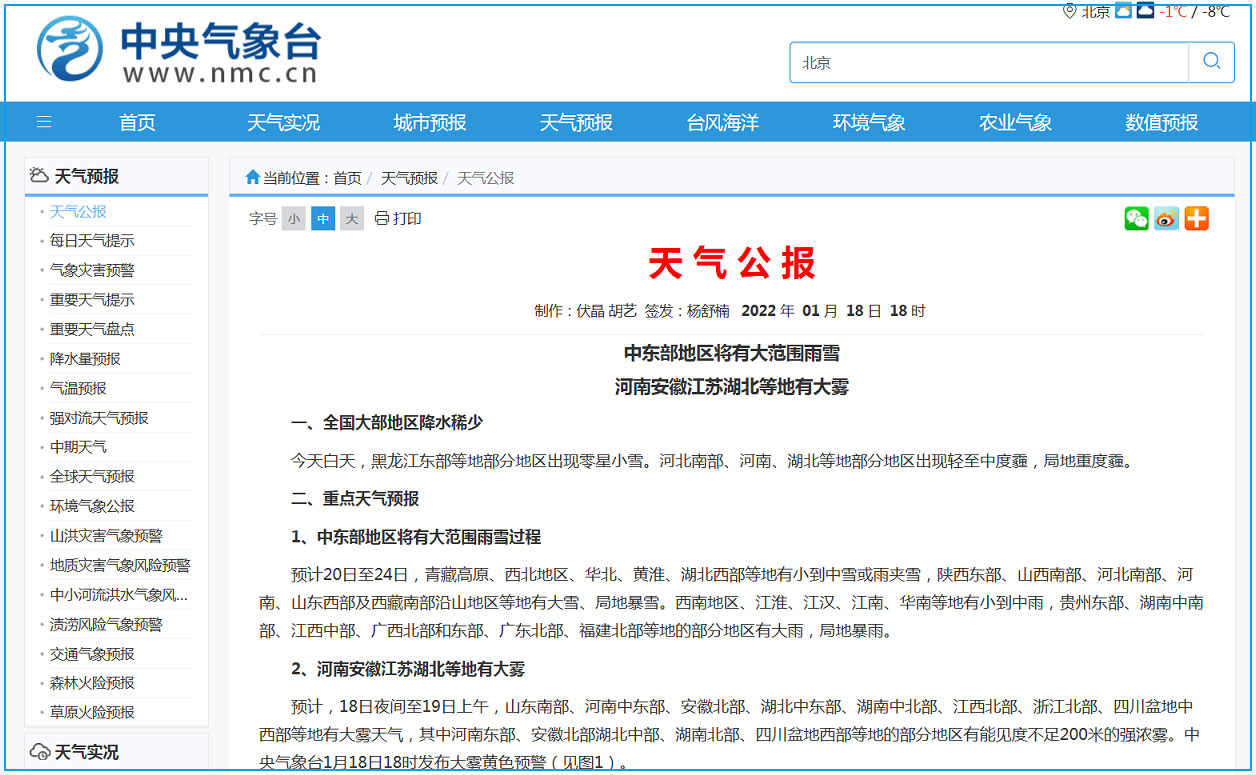Viewport: 1256px width, 775px height.
Task: Open the orange plus share icon
Action: coord(1196,218)
